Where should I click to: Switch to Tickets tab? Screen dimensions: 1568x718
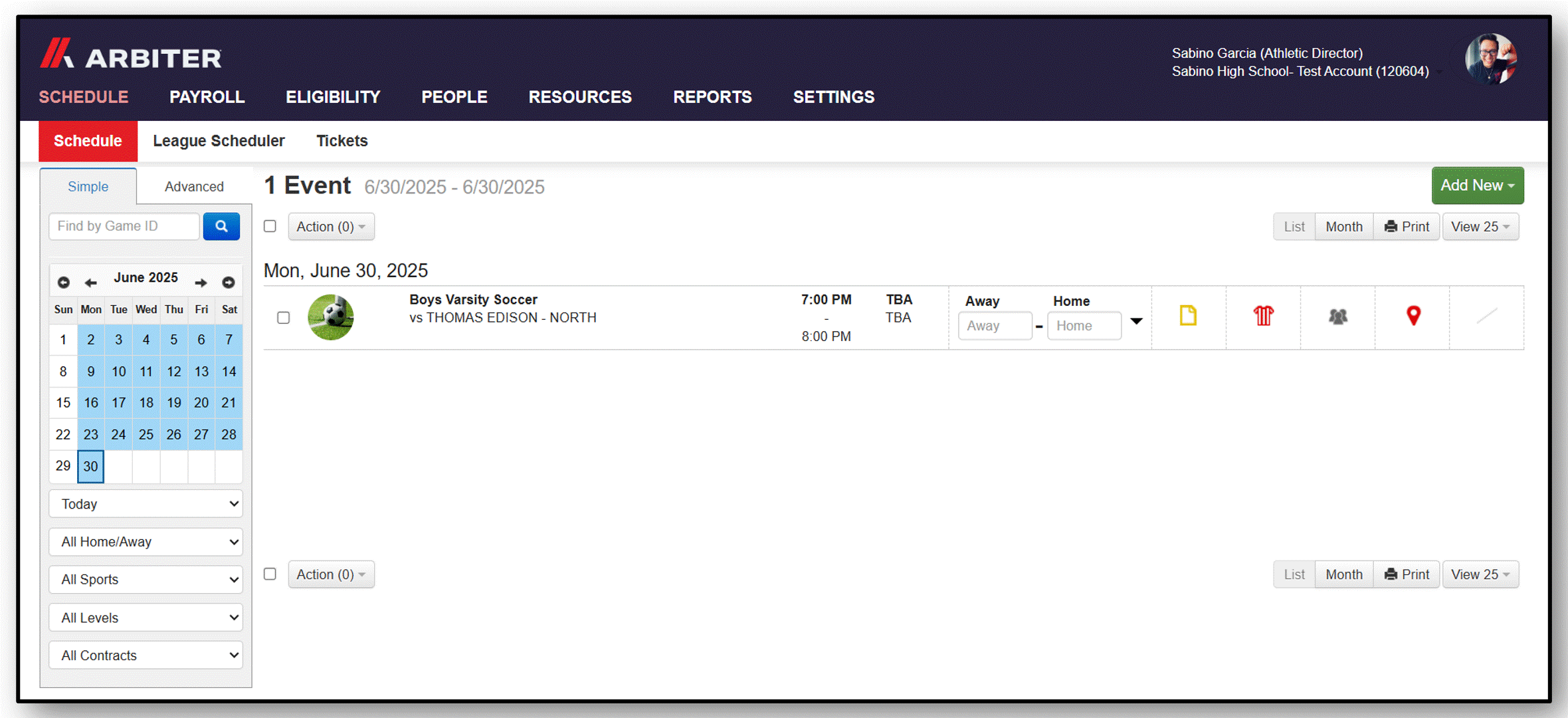tap(342, 141)
